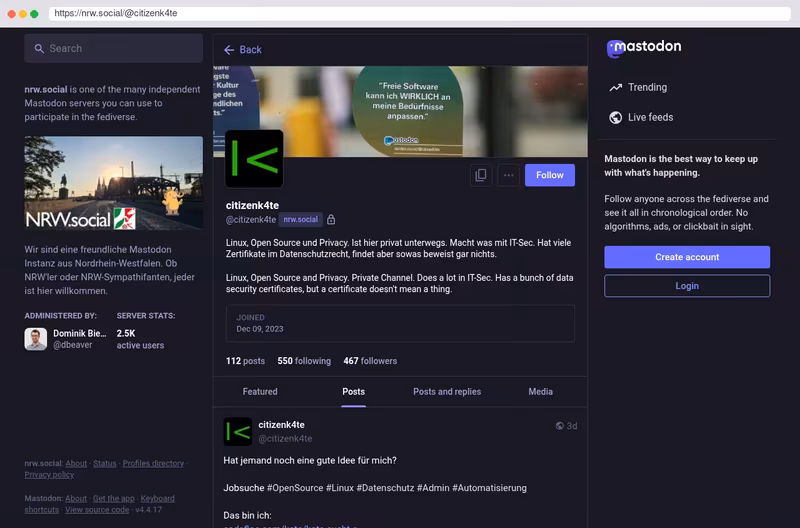800x528 pixels.
Task: Follow citizenk4te with the Follow button
Action: click(549, 175)
